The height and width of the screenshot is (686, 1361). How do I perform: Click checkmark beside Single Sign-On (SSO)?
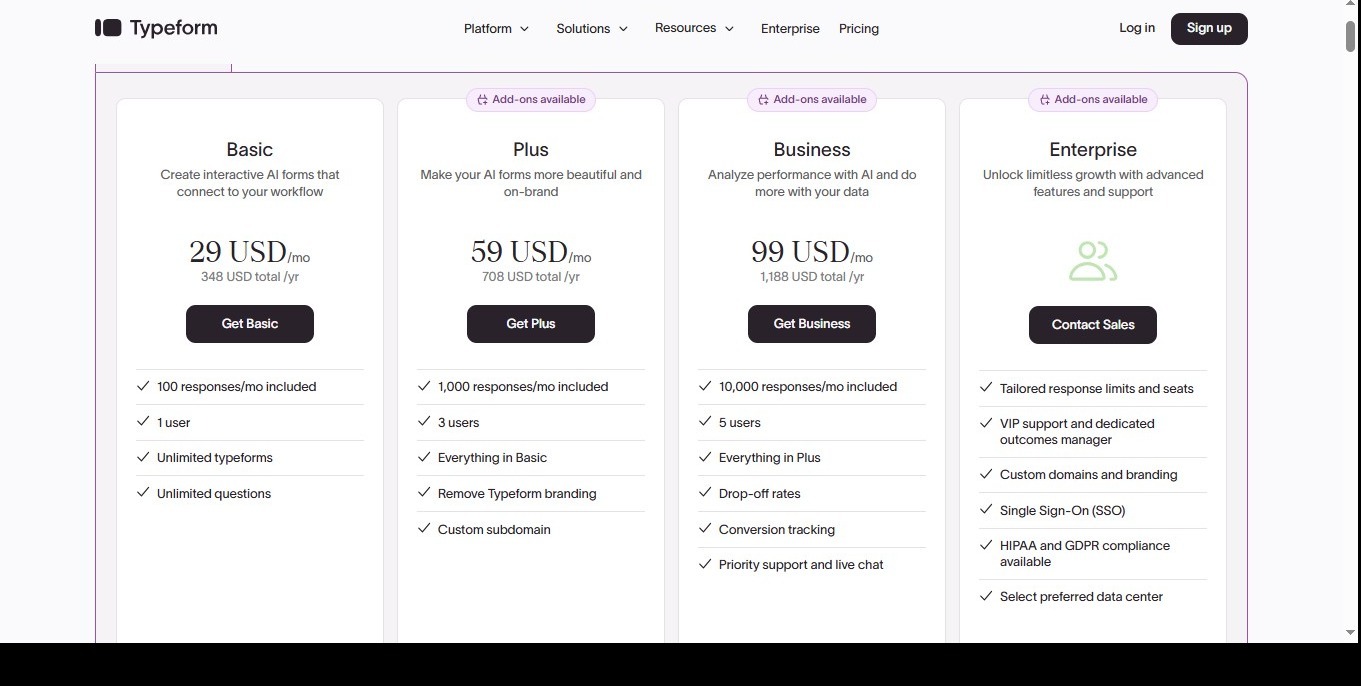pyautogui.click(x=986, y=510)
